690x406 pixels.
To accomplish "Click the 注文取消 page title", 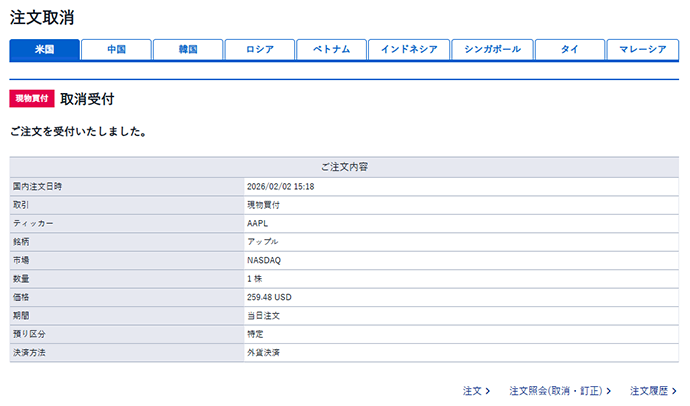I will click(41, 17).
